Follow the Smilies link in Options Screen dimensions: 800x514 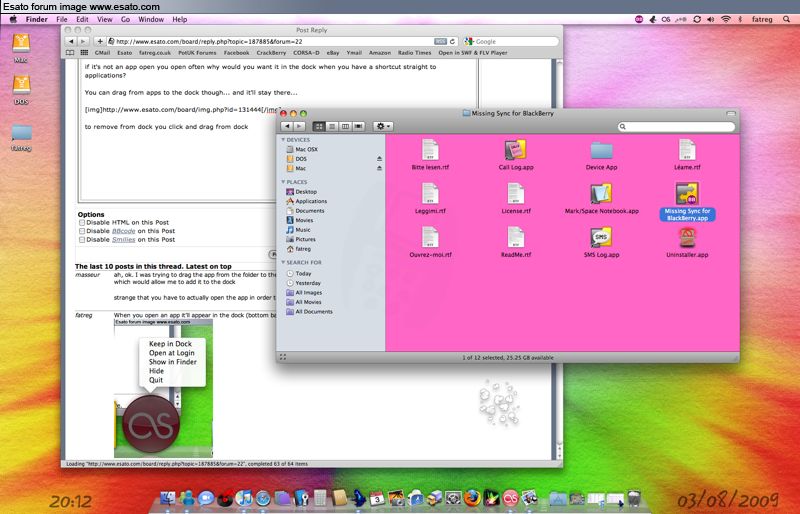pos(123,239)
